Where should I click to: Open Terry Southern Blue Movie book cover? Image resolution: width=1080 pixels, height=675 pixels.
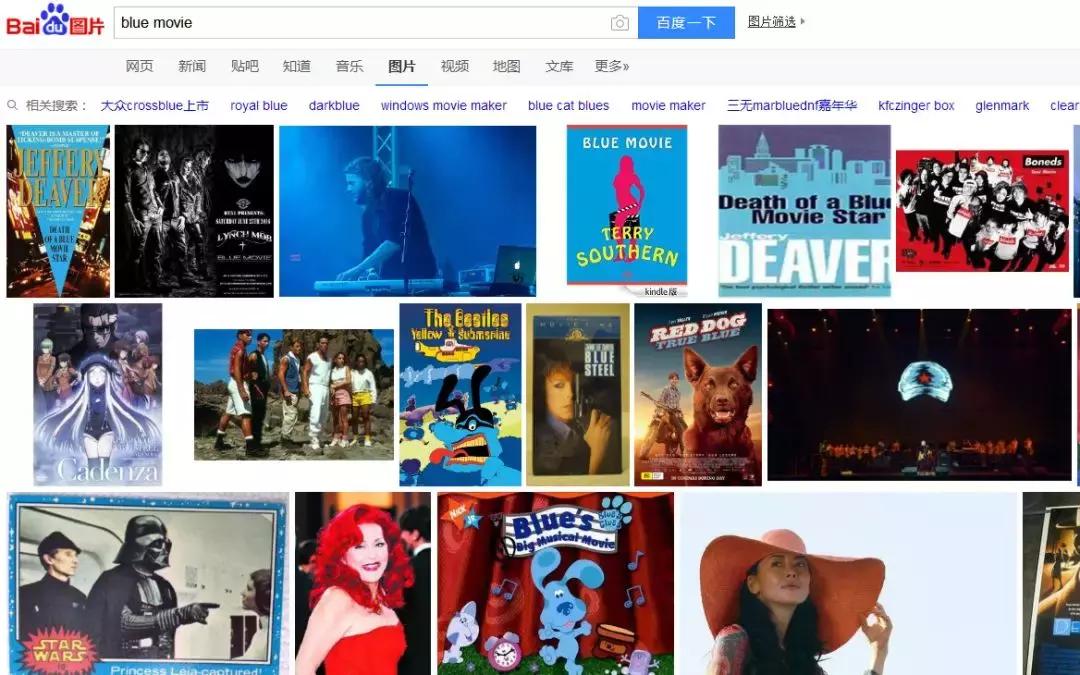click(x=627, y=211)
